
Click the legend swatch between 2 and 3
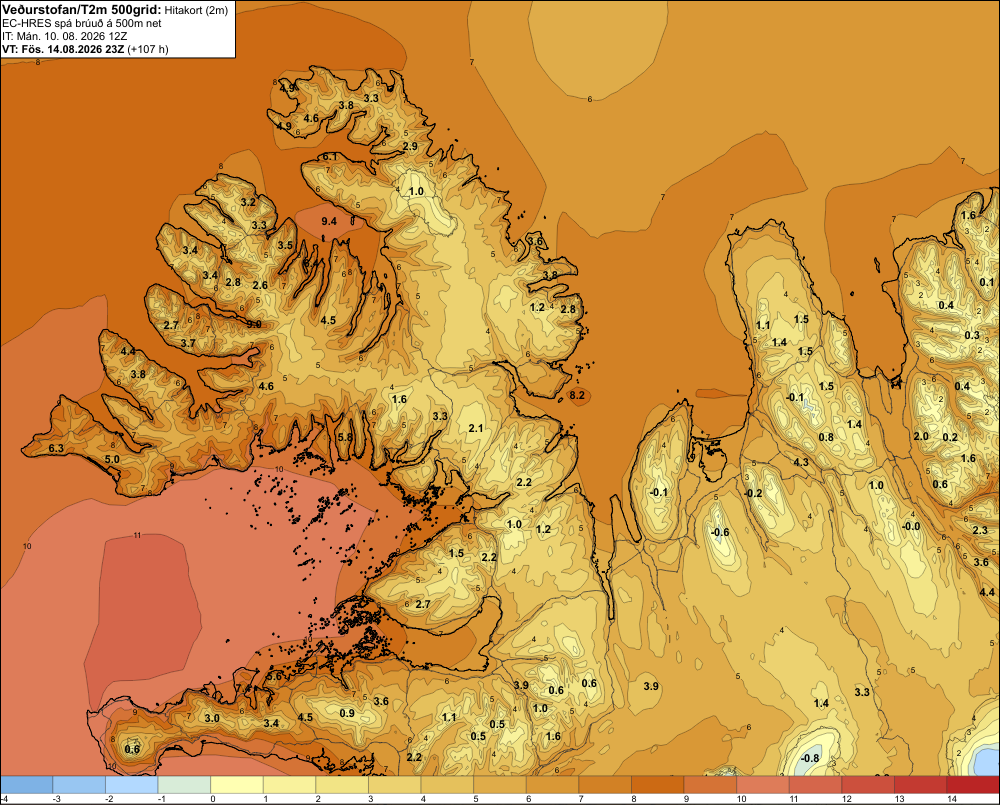pyautogui.click(x=342, y=784)
